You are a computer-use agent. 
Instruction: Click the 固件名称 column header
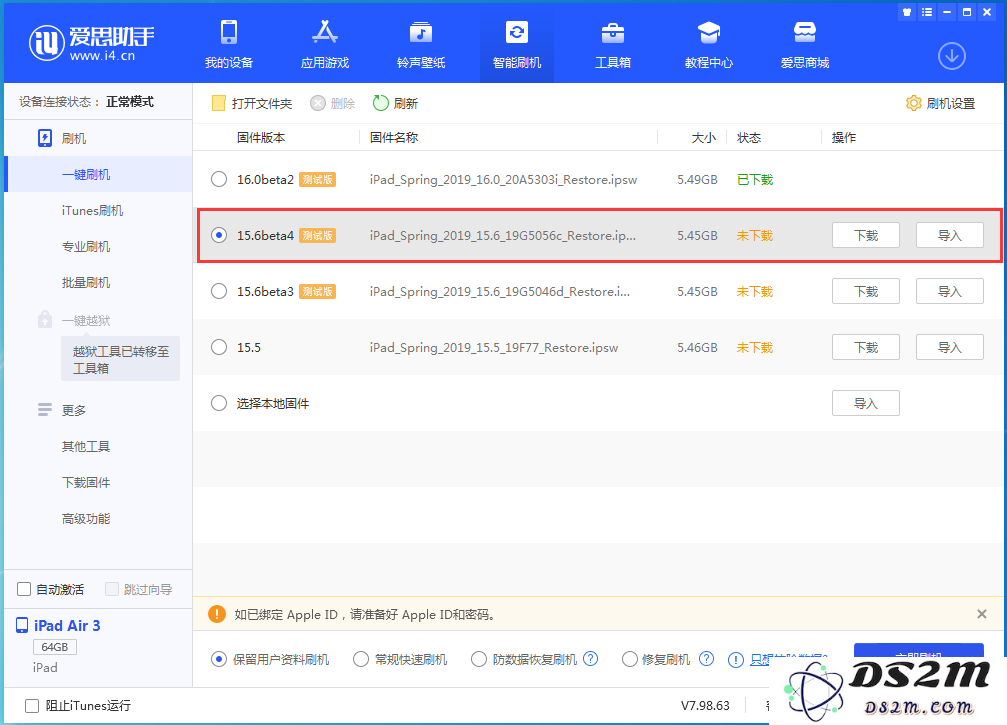click(x=394, y=137)
